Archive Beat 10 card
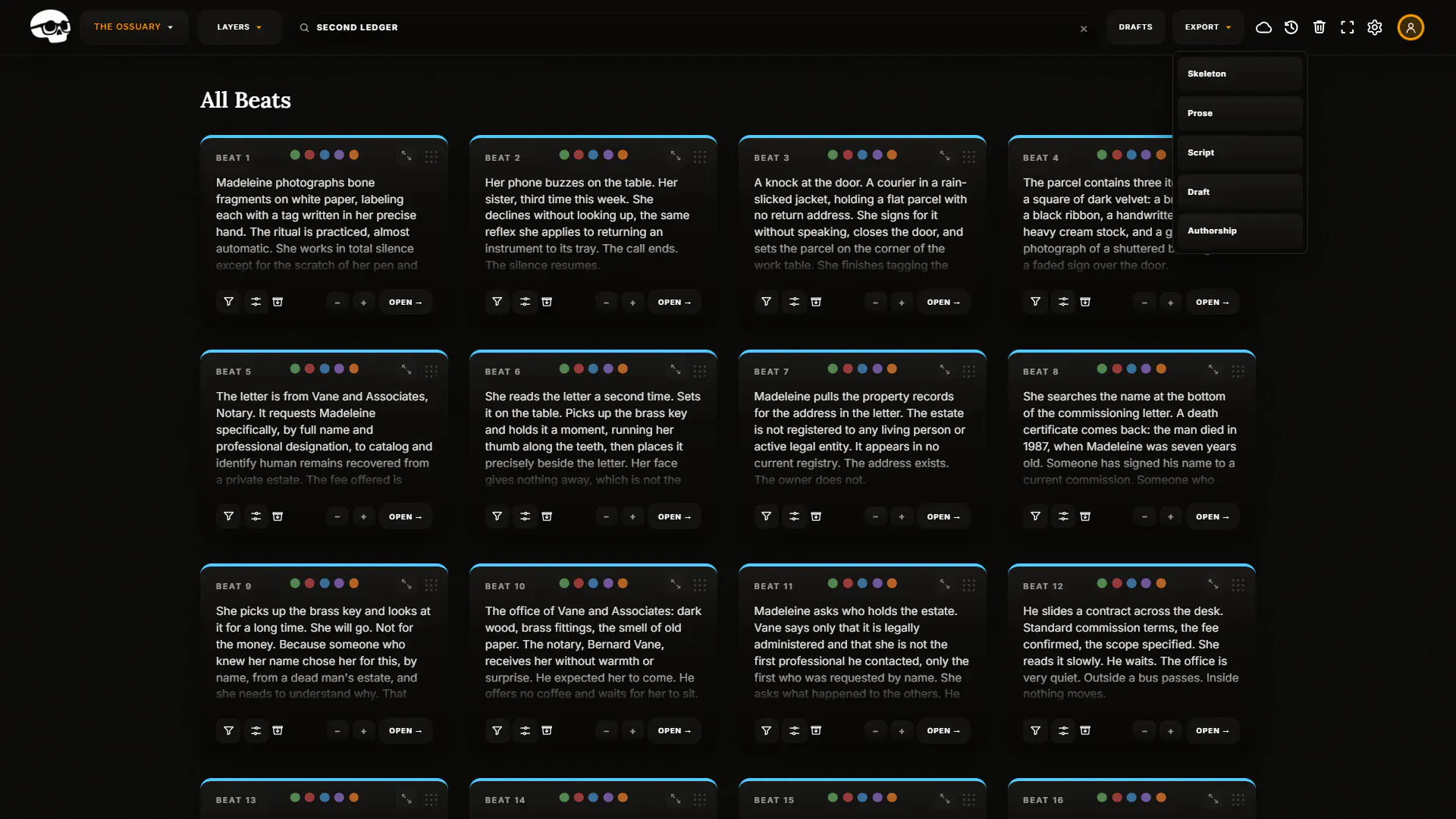 [547, 730]
